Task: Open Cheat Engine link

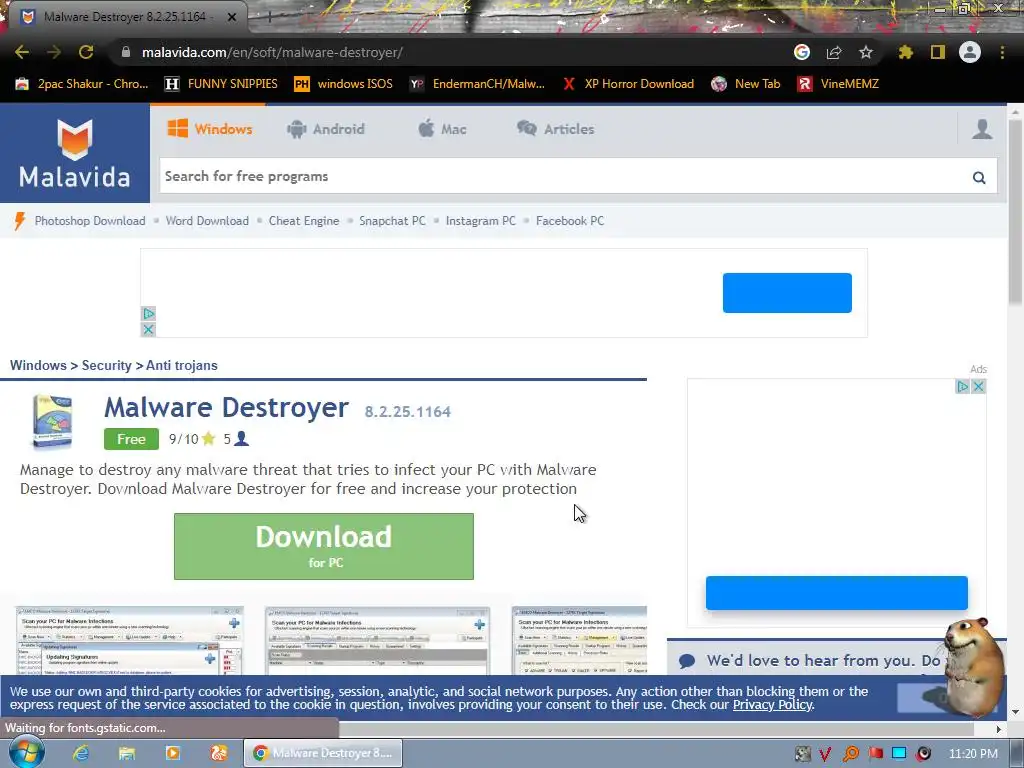Action: (304, 221)
